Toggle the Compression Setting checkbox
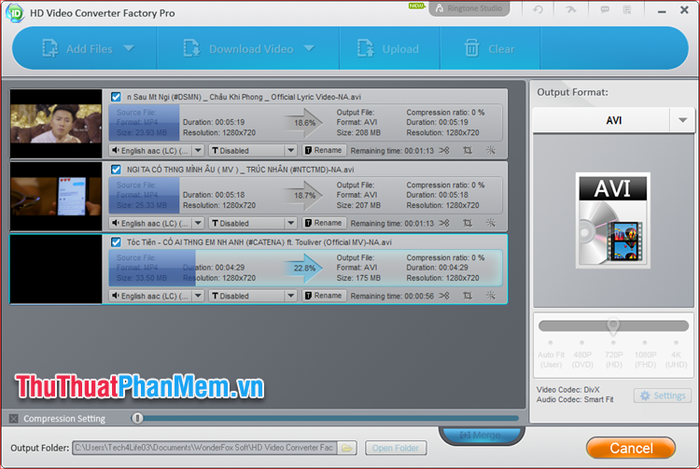The image size is (700, 469). [x=14, y=419]
